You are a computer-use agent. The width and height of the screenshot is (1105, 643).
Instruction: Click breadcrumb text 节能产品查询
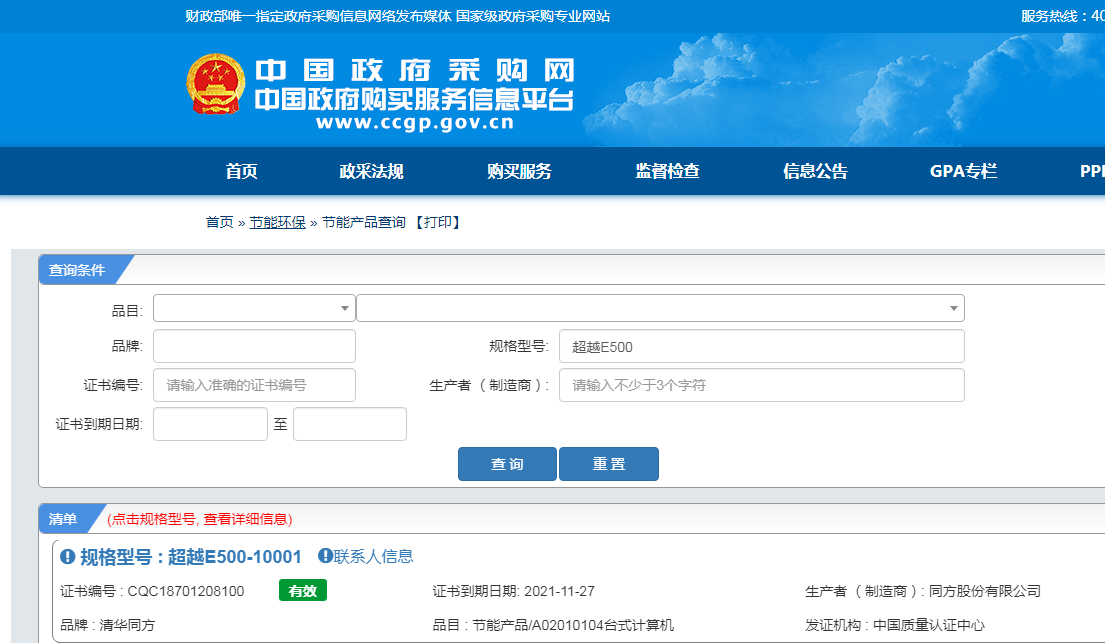coord(364,222)
